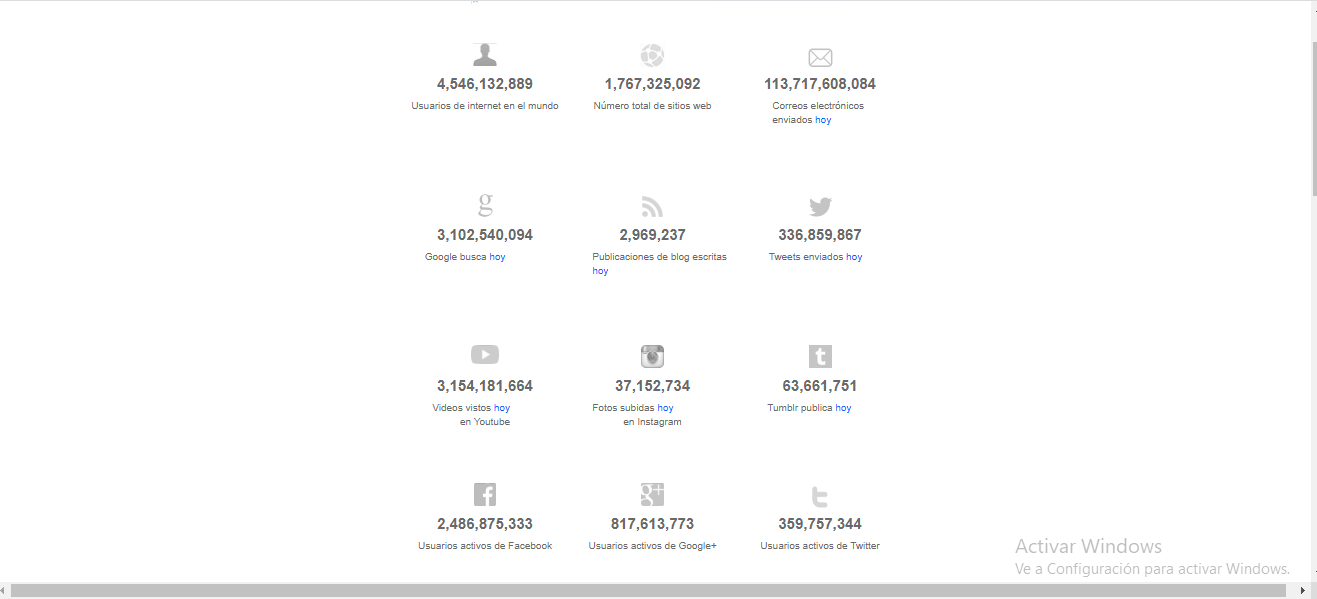Click the horizontal scrollbar left arrow

click(x=5, y=591)
